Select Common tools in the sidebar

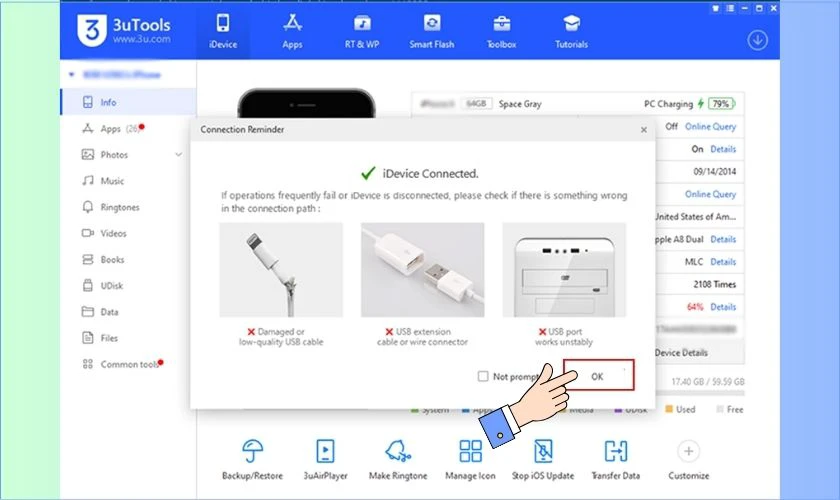129,364
